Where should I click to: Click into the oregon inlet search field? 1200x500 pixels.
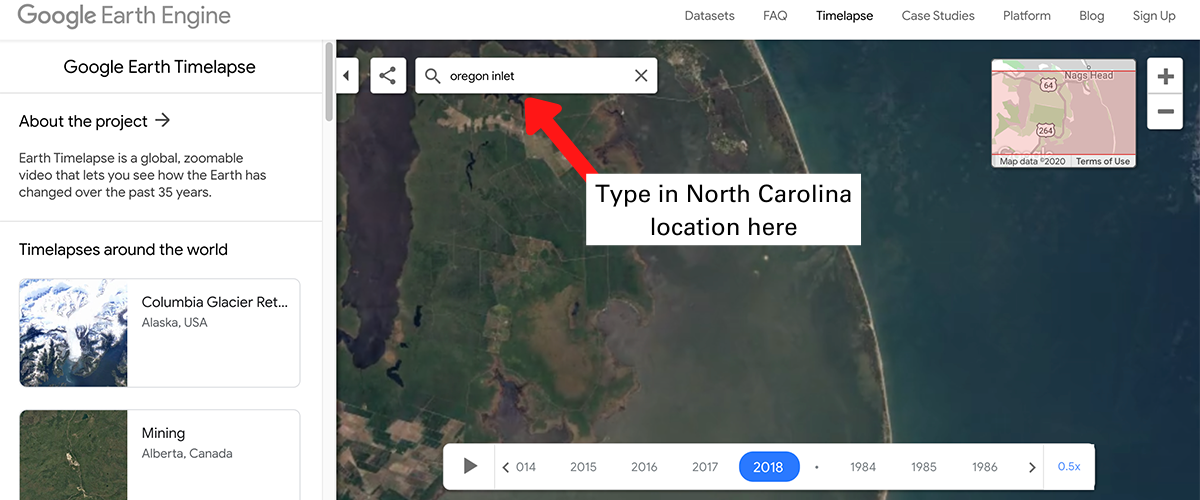[x=538, y=76]
